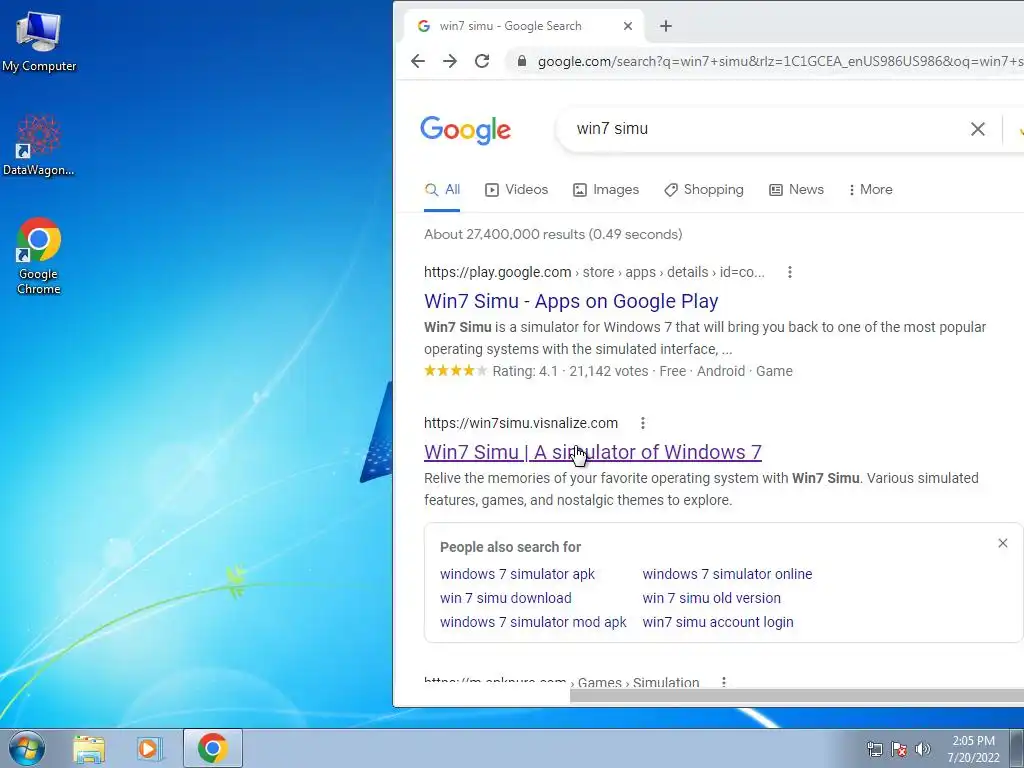
Task: Click the volume speaker tray icon
Action: [x=923, y=749]
